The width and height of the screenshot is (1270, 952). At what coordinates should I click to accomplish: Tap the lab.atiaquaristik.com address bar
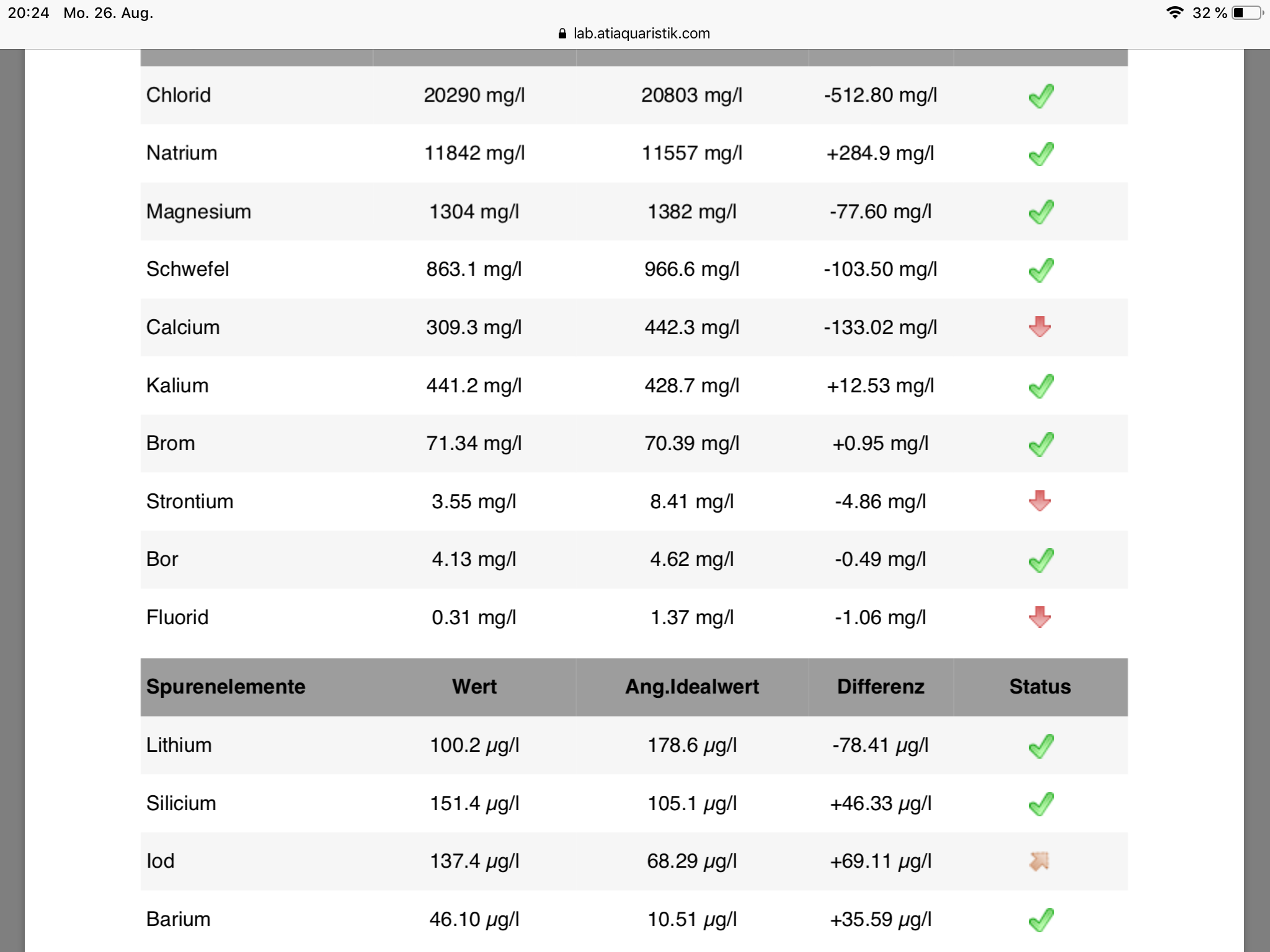coord(641,33)
